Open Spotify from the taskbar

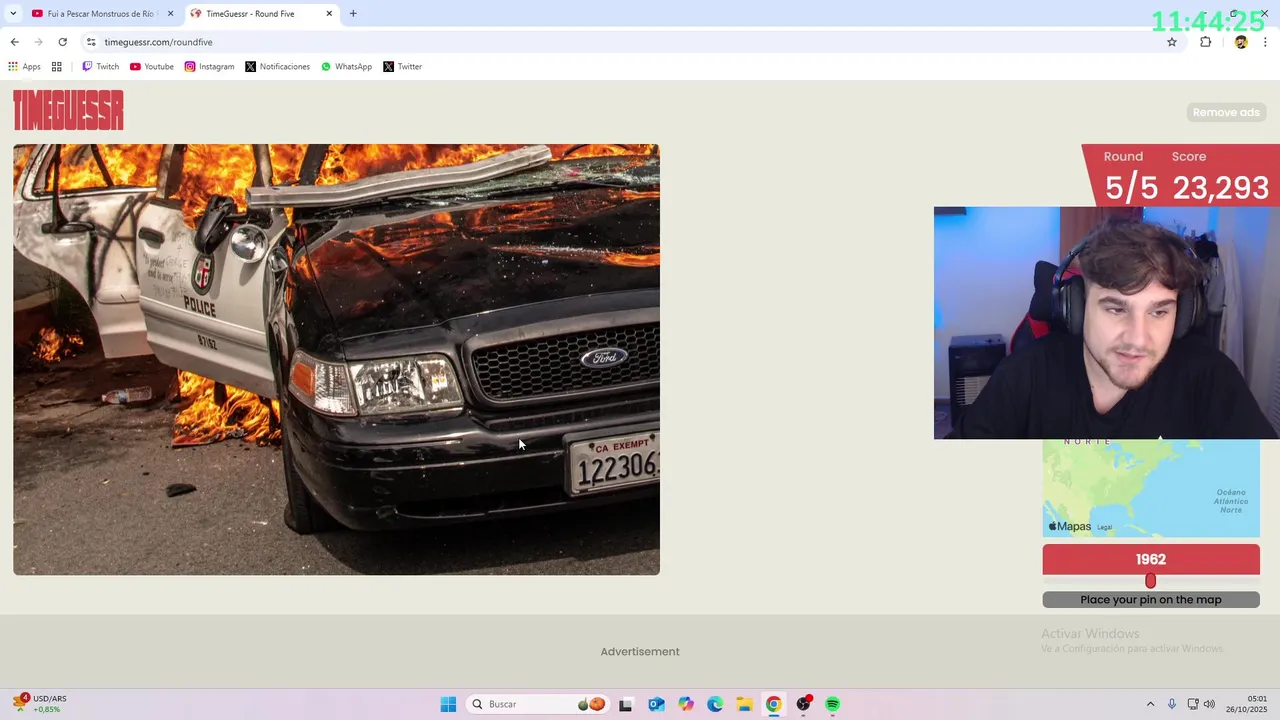coord(833,704)
